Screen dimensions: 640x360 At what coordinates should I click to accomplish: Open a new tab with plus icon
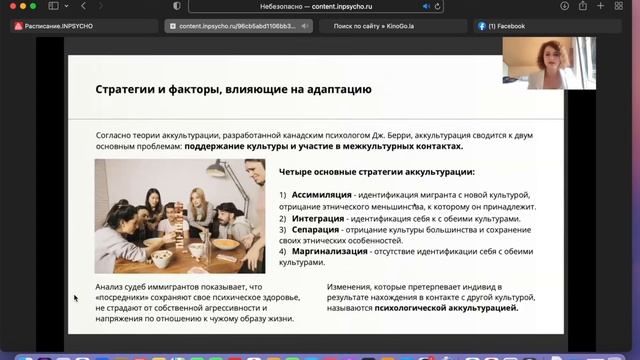pyautogui.click(x=600, y=6)
